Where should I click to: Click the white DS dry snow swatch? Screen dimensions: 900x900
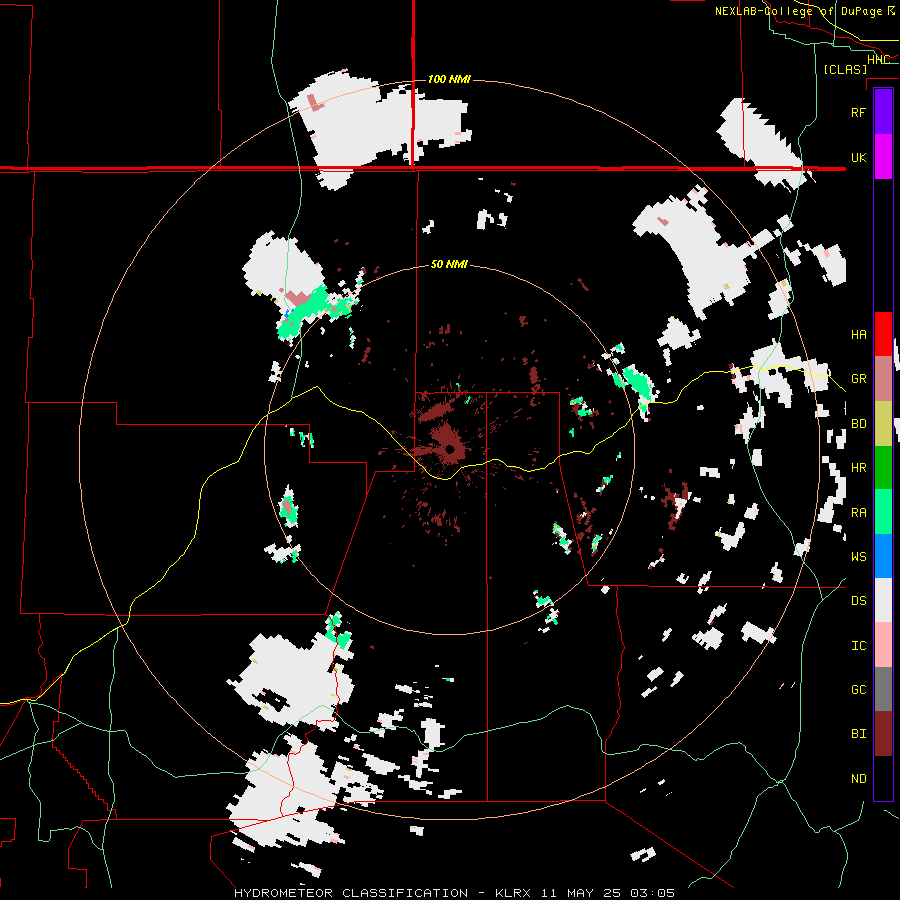point(883,600)
